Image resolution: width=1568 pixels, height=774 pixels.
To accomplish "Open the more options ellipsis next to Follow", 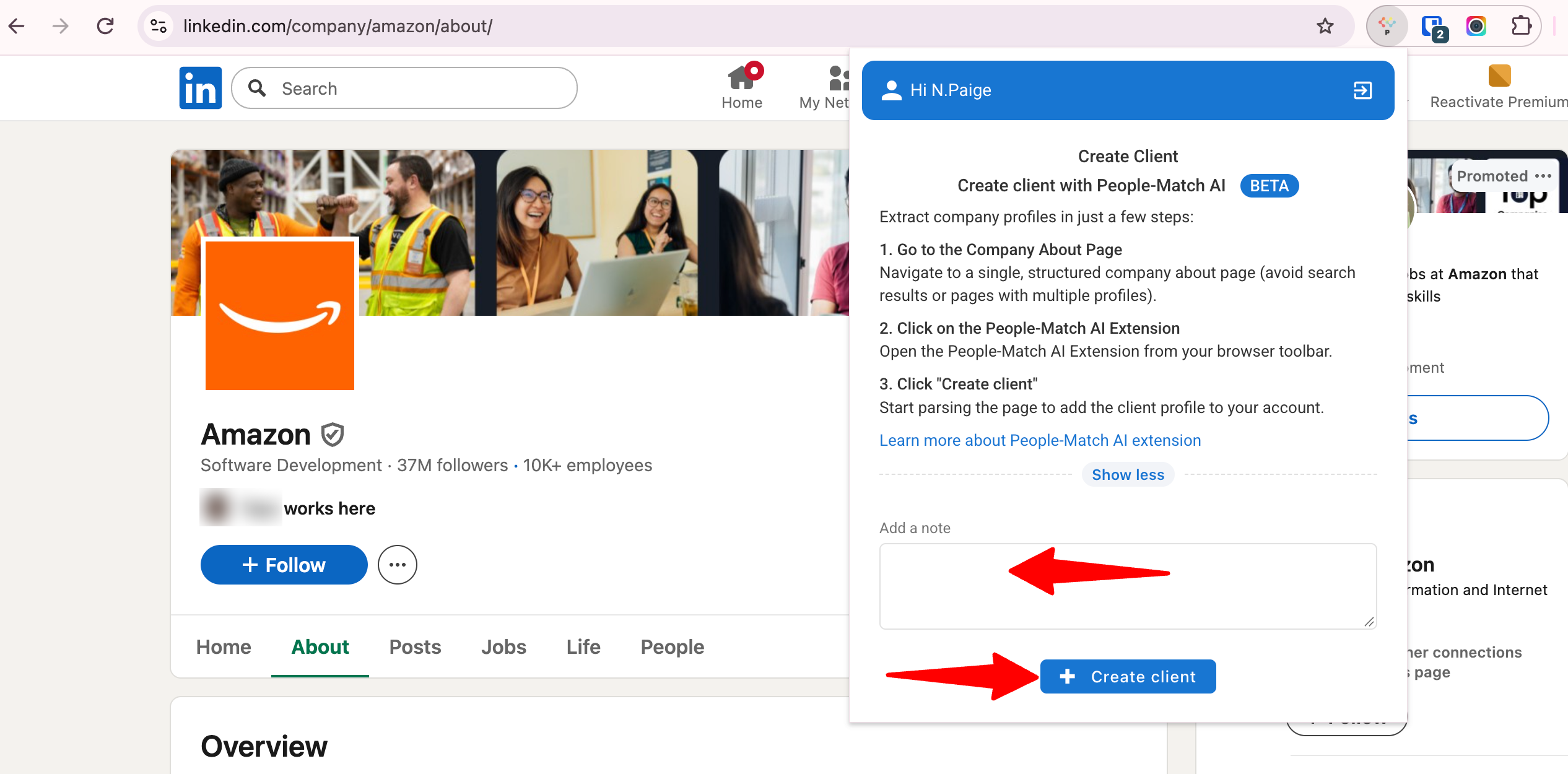I will point(398,565).
